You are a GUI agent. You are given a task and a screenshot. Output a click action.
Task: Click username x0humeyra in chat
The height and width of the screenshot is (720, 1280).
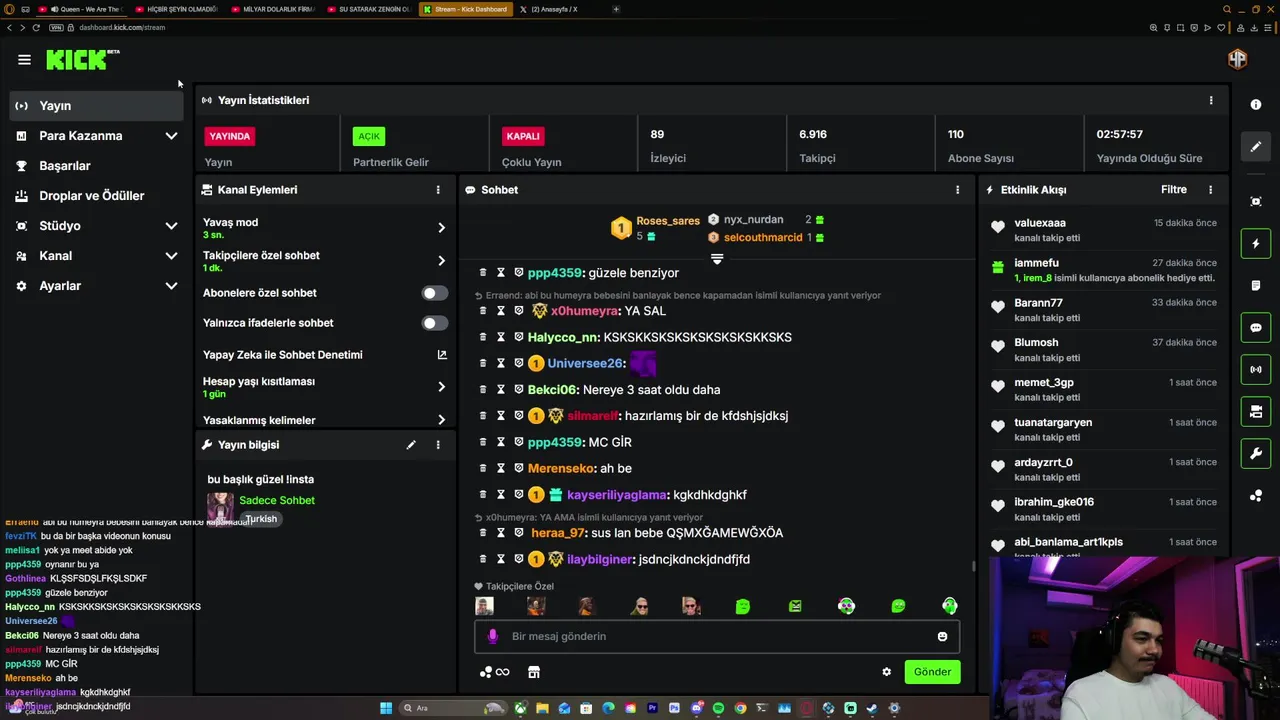click(x=585, y=311)
